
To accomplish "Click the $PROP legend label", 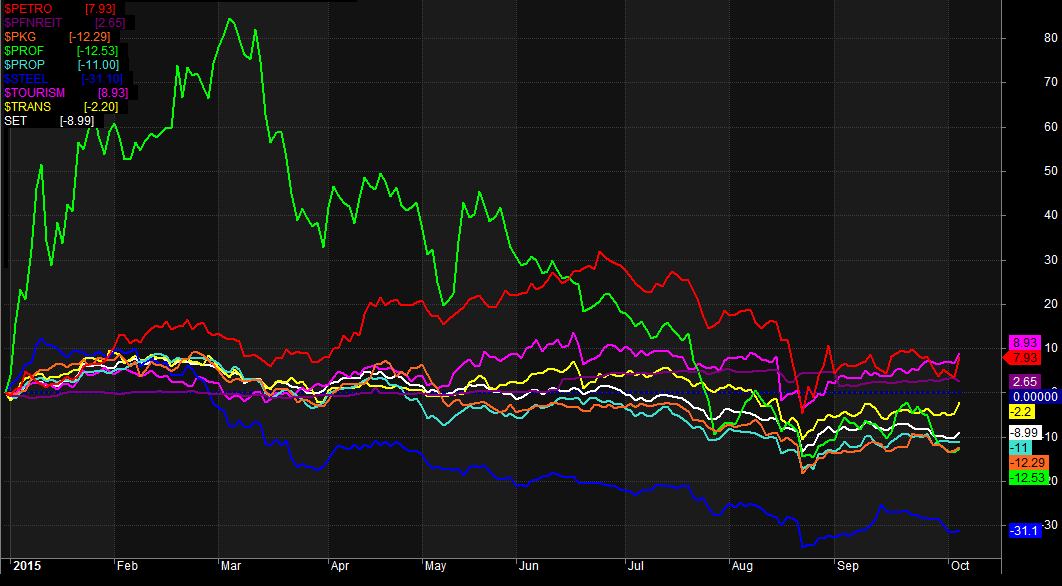I will tap(26, 65).
